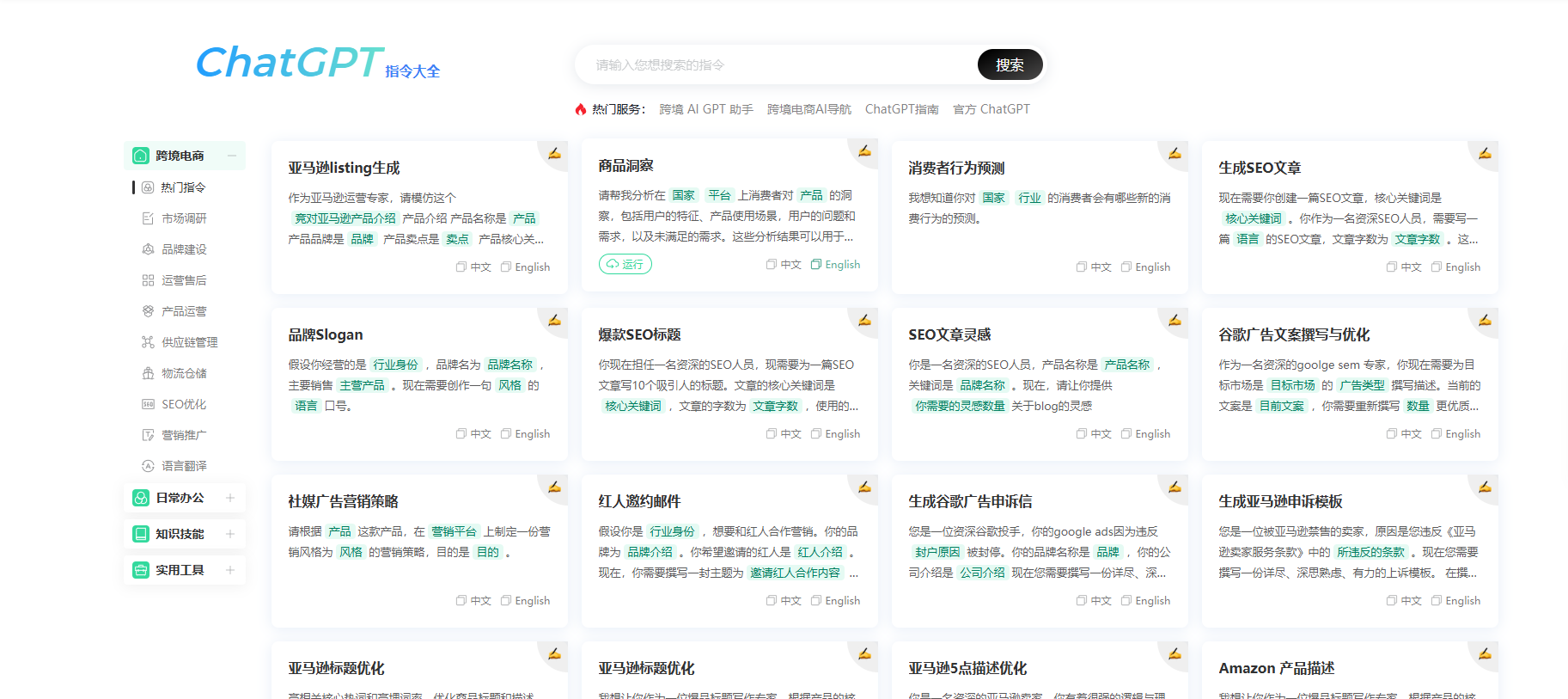1568x699 pixels.
Task: Open 官方 ChatGPT link
Action: click(991, 109)
